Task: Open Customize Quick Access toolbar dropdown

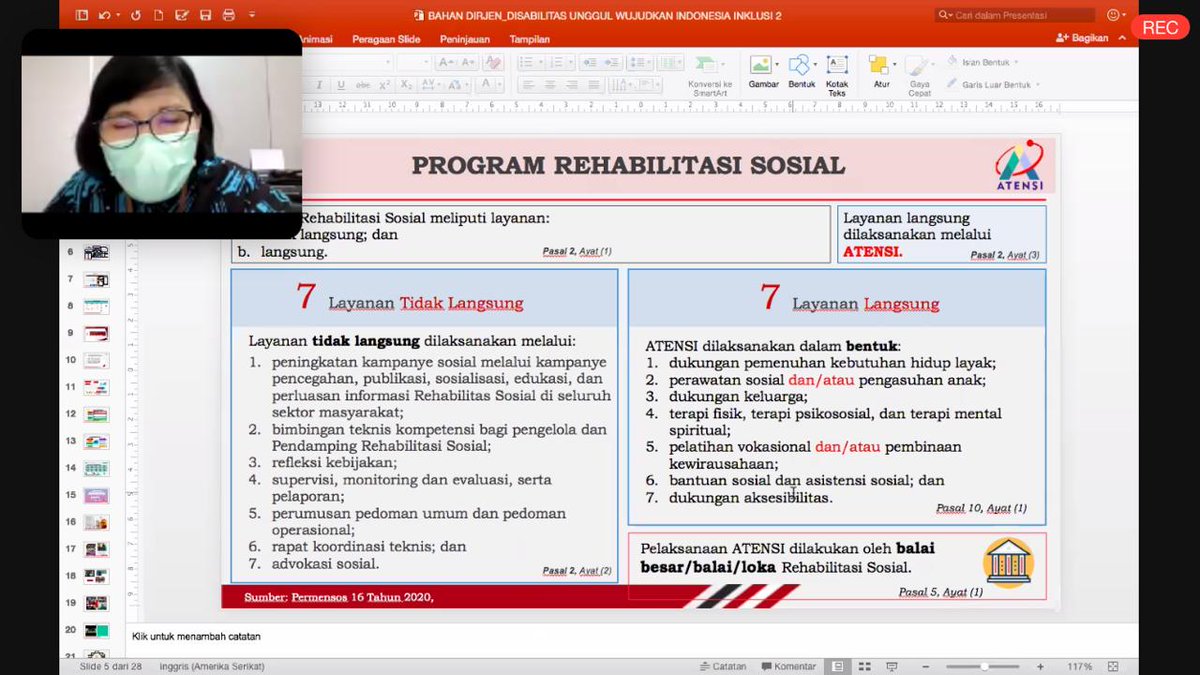Action: [252, 15]
